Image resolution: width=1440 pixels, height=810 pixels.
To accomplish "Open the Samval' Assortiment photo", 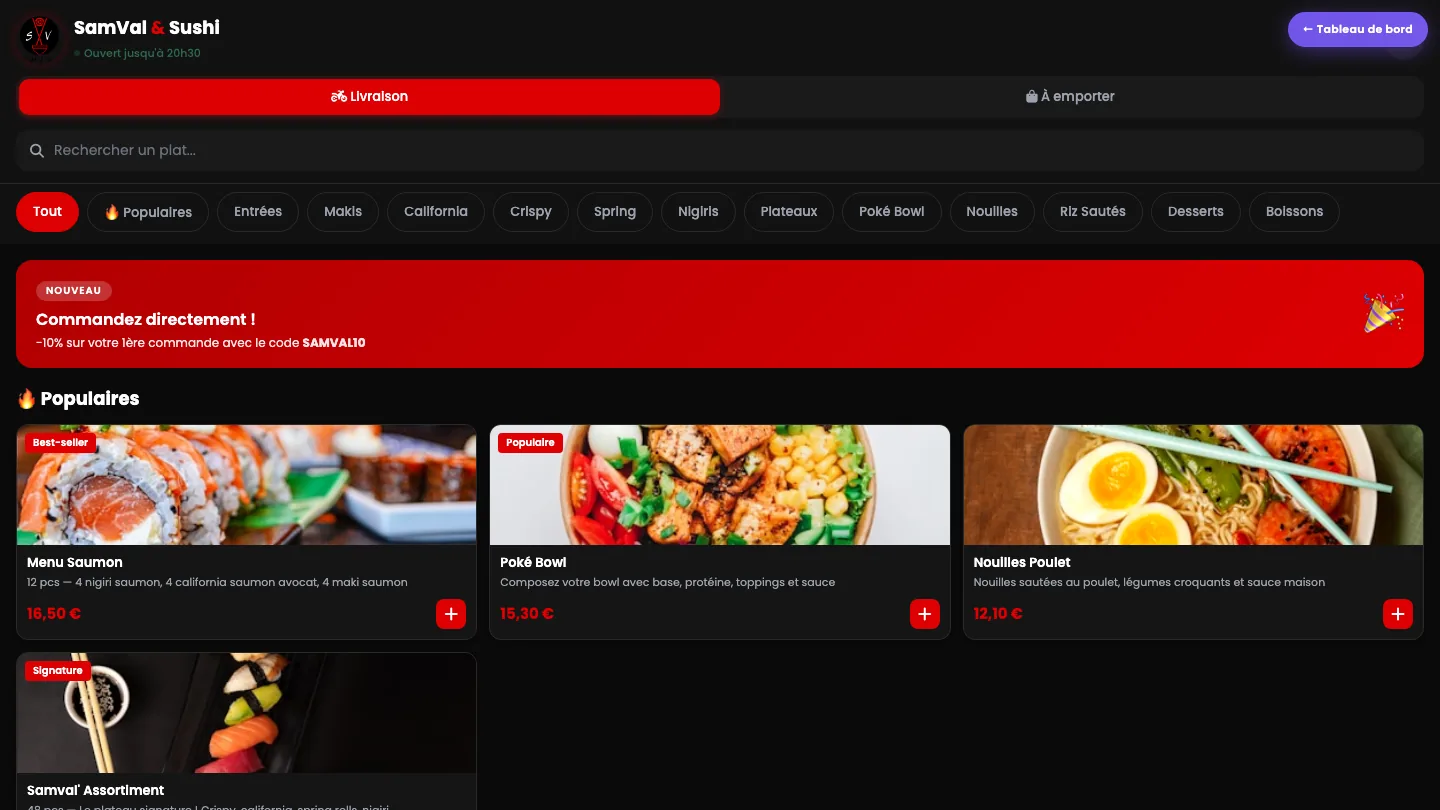I will click(246, 713).
